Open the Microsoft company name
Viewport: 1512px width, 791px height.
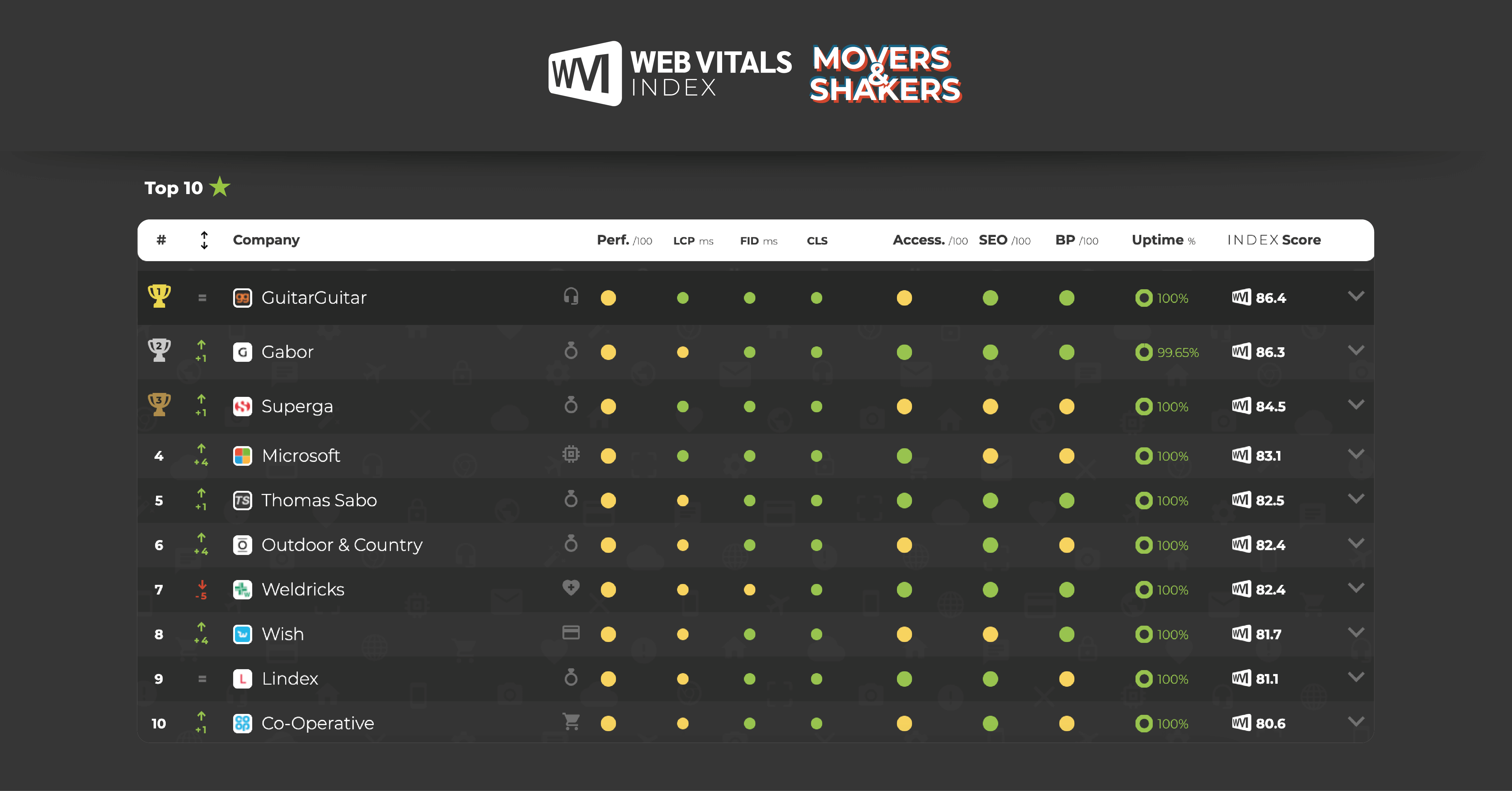click(x=301, y=456)
